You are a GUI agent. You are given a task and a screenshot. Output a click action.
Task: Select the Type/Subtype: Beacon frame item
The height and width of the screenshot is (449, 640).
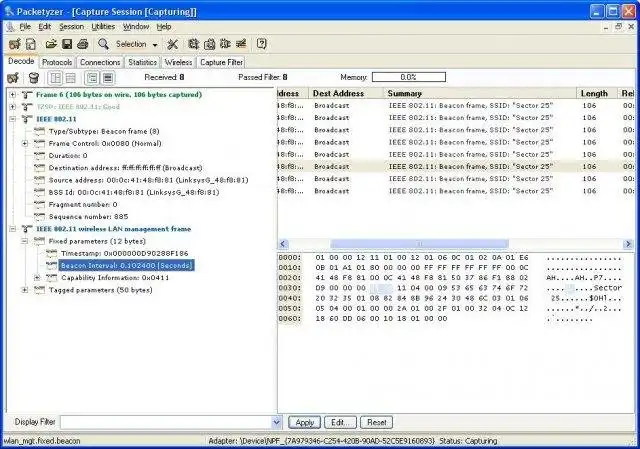click(104, 131)
